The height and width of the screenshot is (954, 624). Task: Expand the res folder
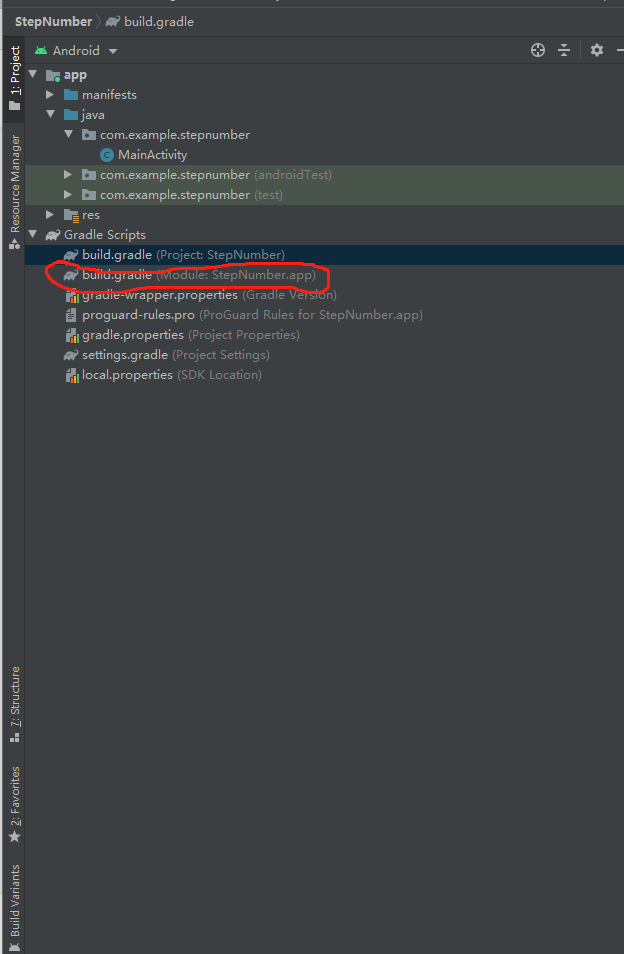point(50,214)
